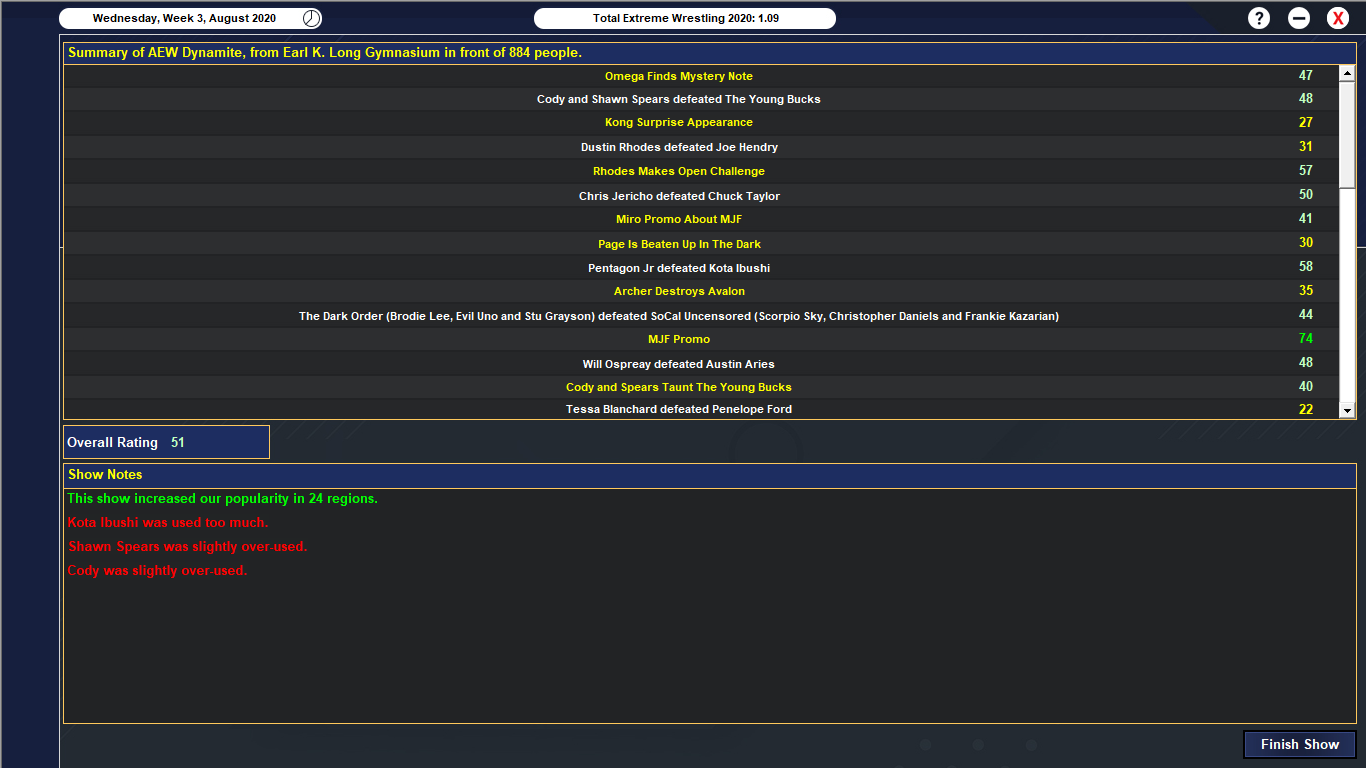1366x768 pixels.
Task: Select the 'Kong Surprise Appearance' segment
Action: pos(700,122)
